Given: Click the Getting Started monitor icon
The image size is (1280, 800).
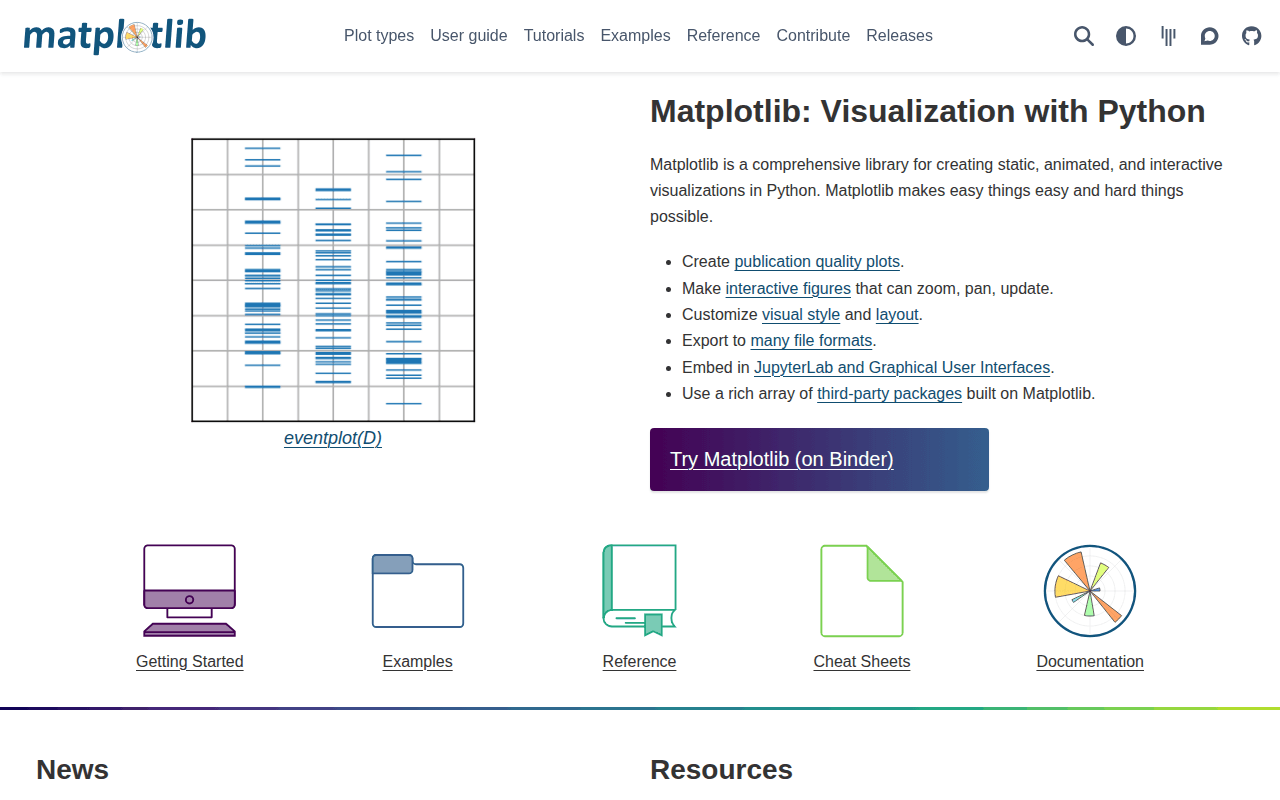Looking at the screenshot, I should click(190, 590).
